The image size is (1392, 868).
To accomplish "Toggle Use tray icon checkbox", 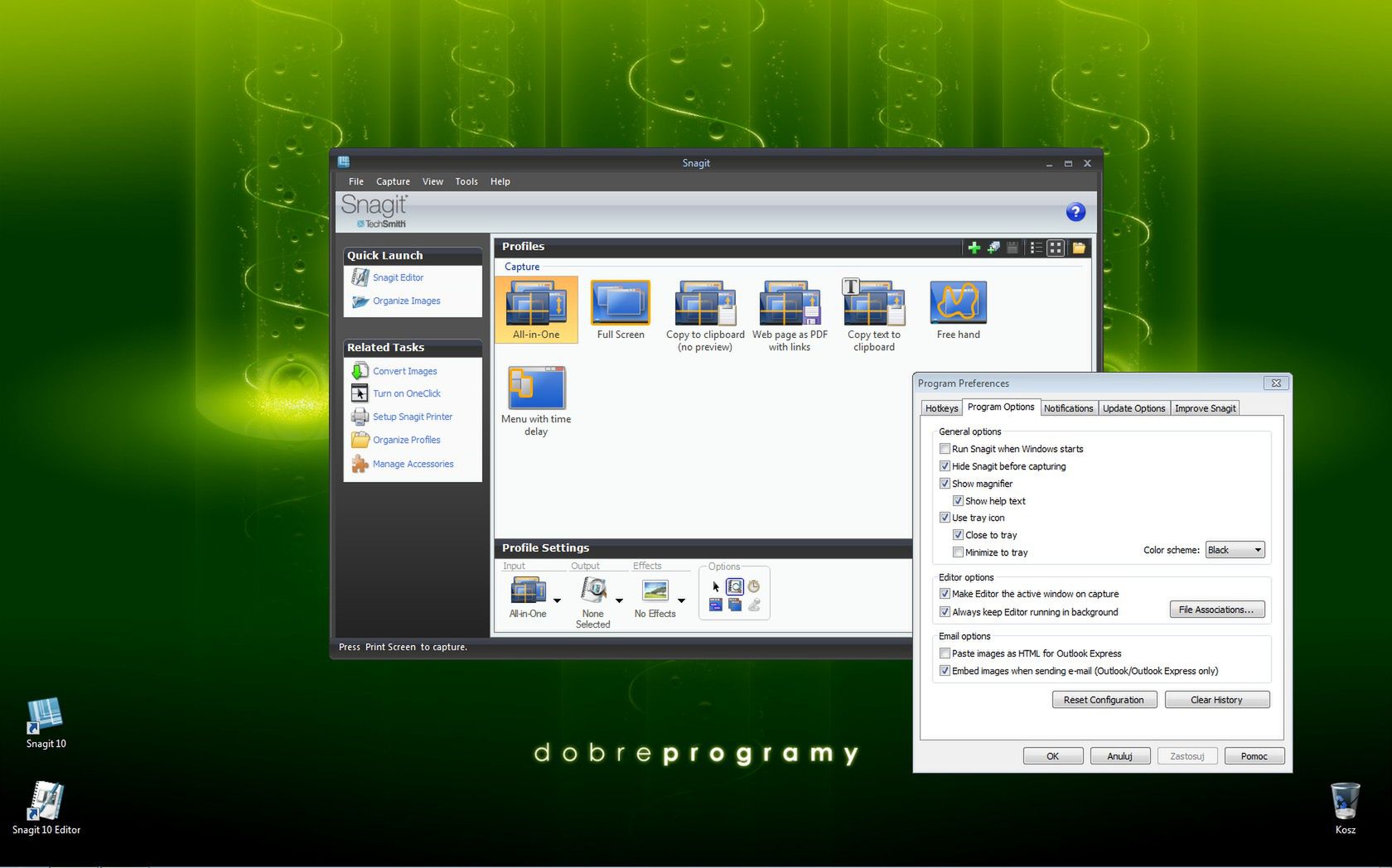I will (x=945, y=518).
